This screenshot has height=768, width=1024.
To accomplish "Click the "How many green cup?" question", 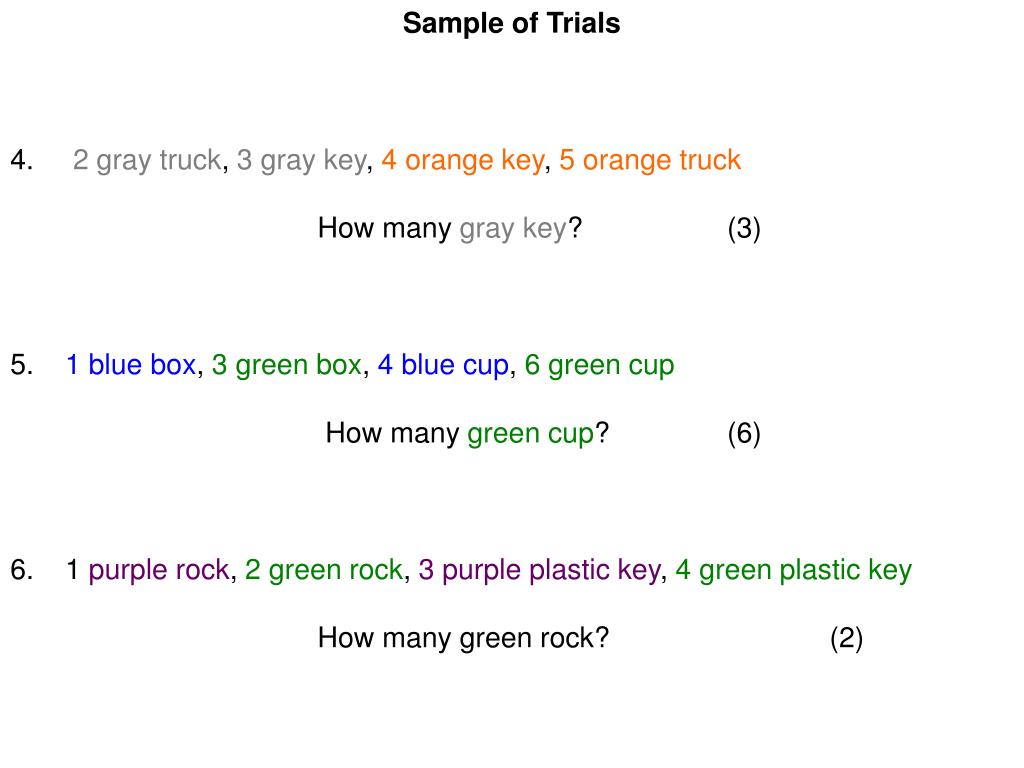I will (x=467, y=434).
